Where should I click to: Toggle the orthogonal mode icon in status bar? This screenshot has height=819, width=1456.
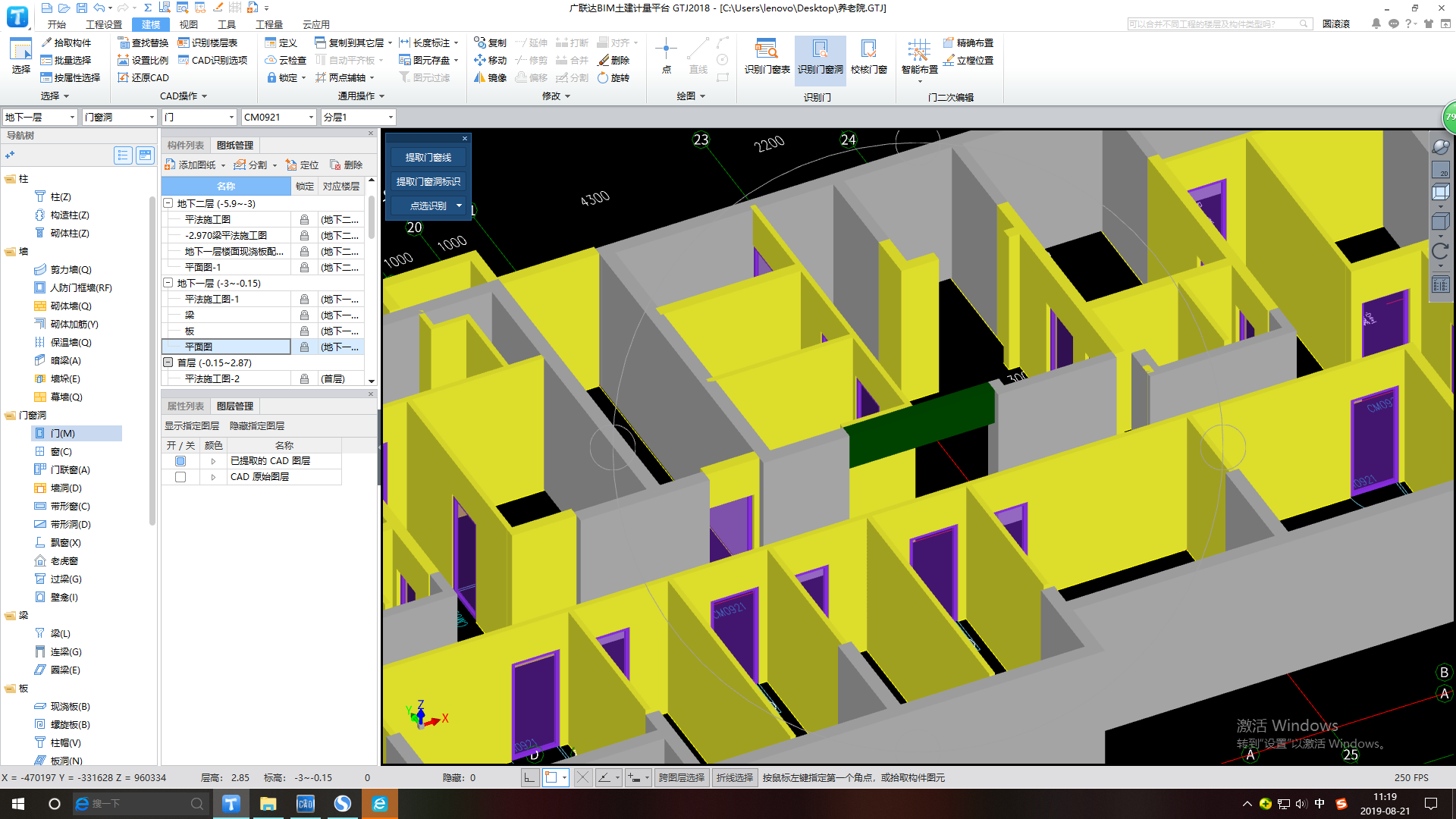(529, 777)
